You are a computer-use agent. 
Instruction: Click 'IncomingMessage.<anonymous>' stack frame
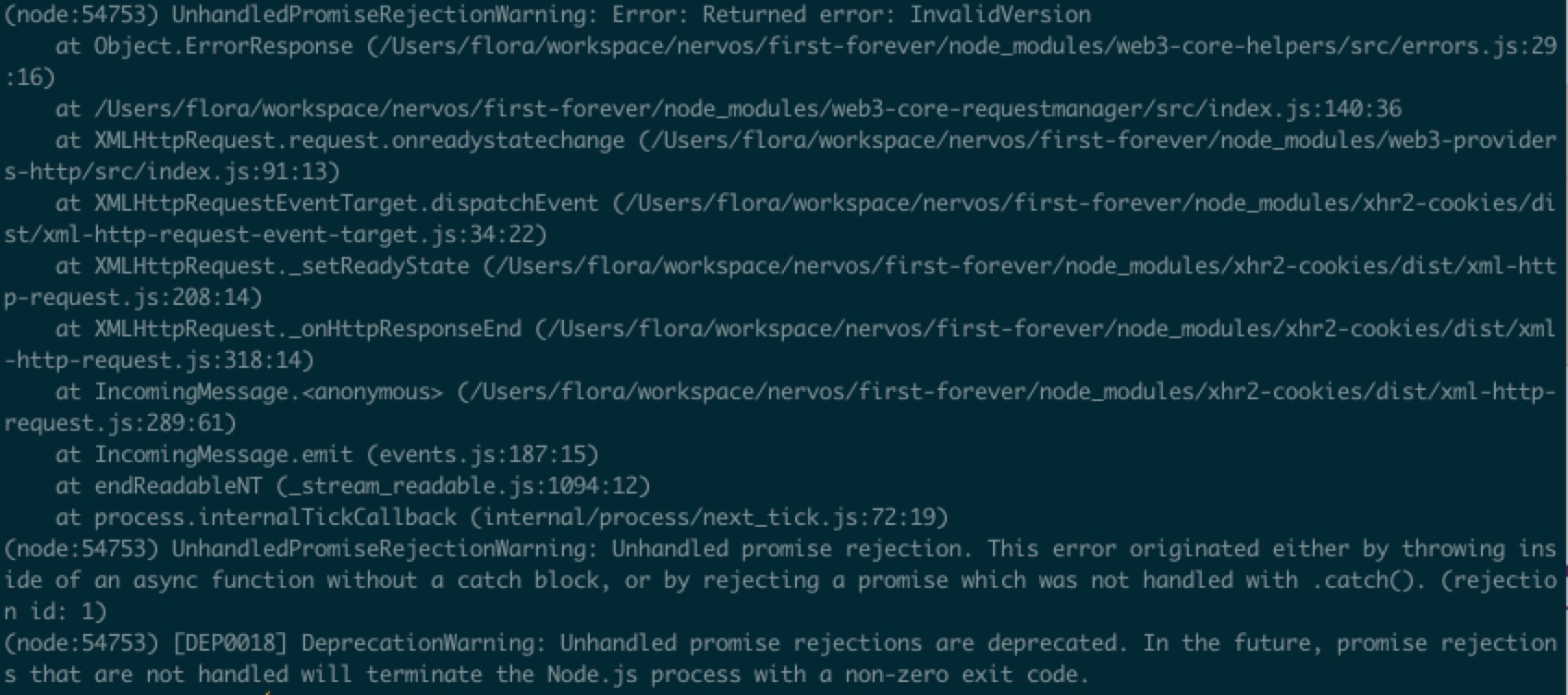[x=268, y=392]
